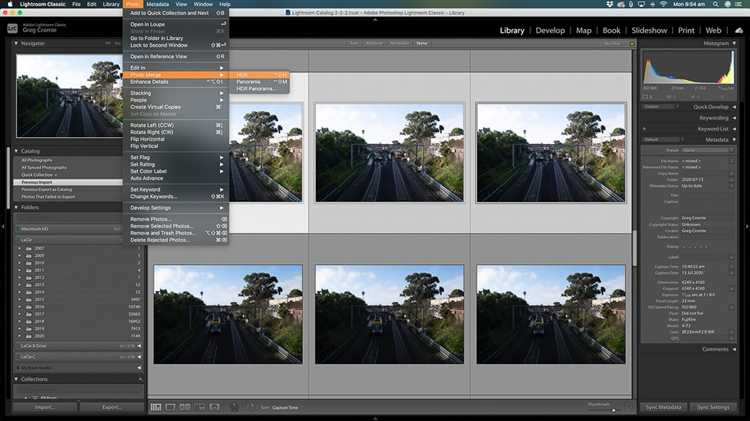Image resolution: width=750 pixels, height=421 pixels.
Task: Expand the Keywording panel
Action: (734, 118)
